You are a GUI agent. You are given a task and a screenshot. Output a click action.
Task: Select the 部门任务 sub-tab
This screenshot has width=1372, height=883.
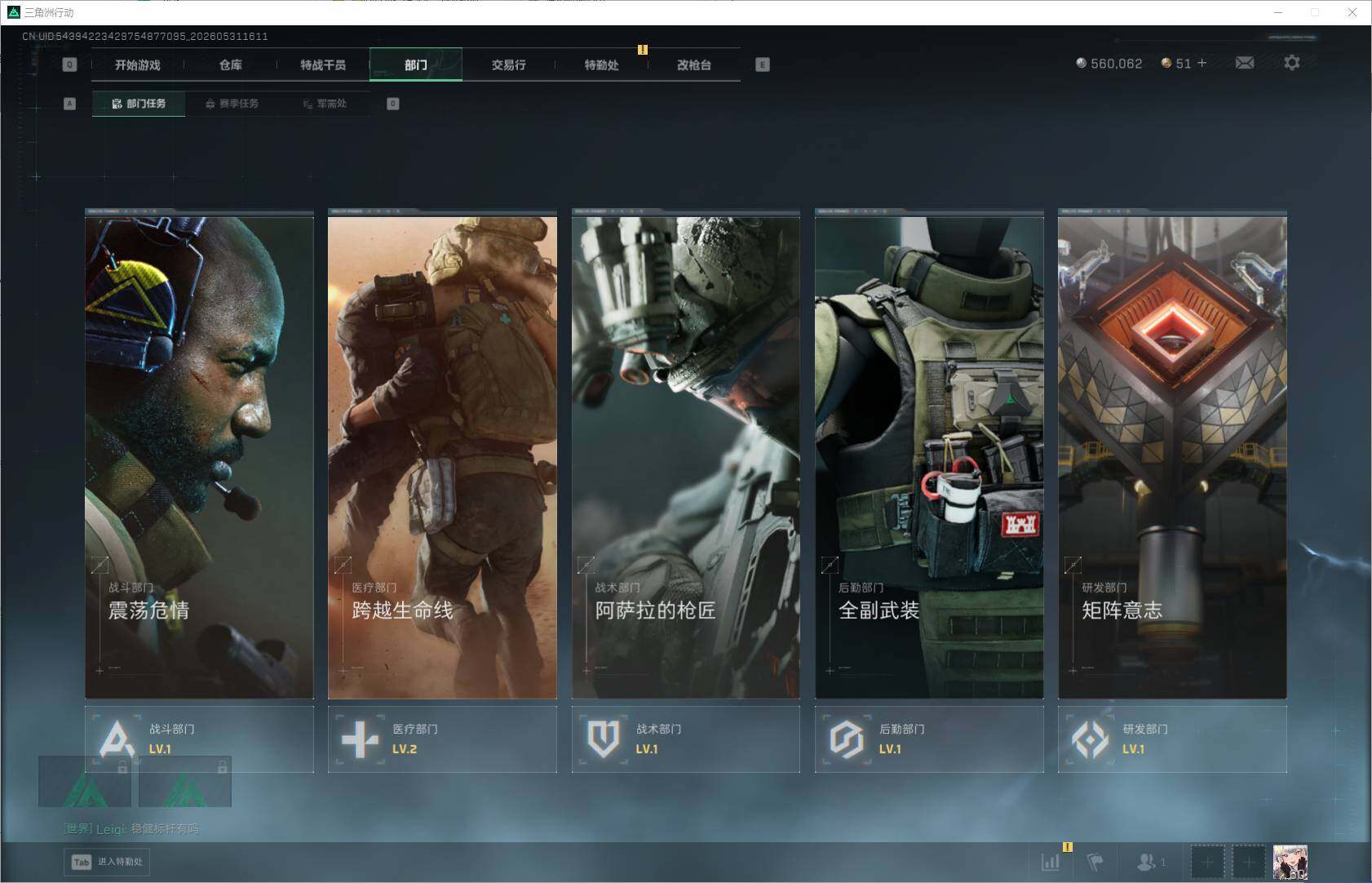point(139,104)
